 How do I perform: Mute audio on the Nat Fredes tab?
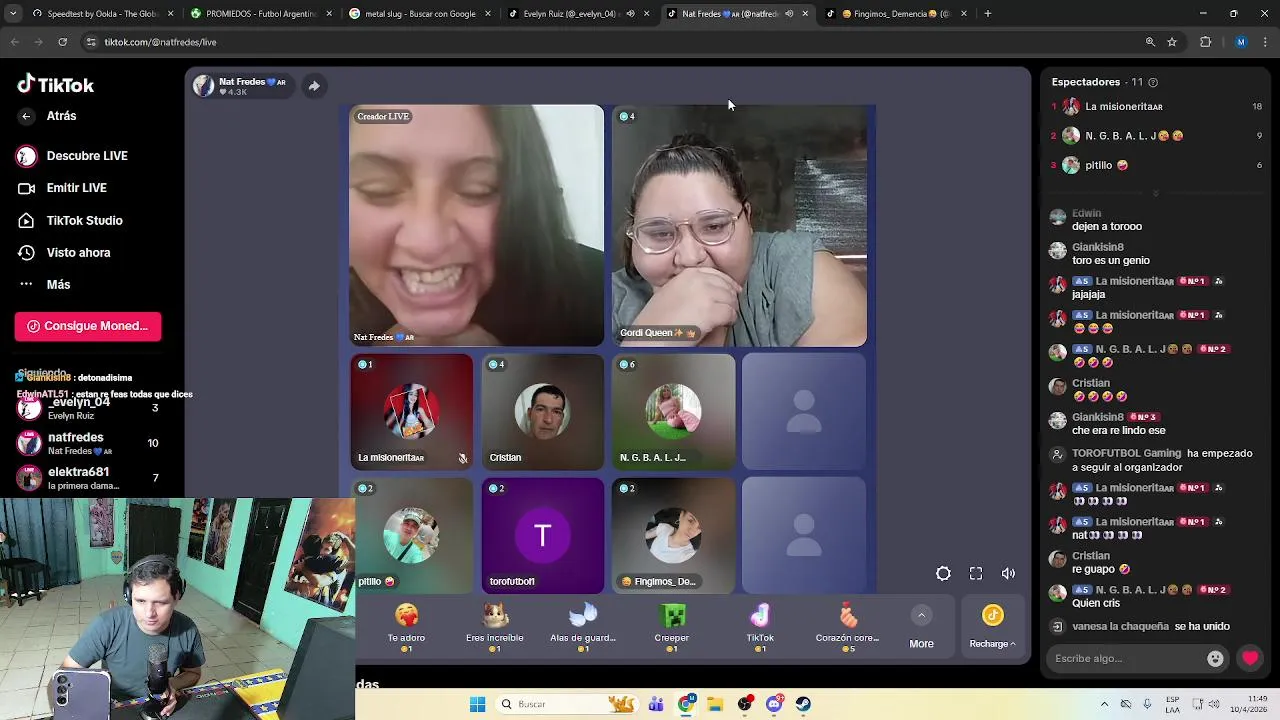point(789,14)
